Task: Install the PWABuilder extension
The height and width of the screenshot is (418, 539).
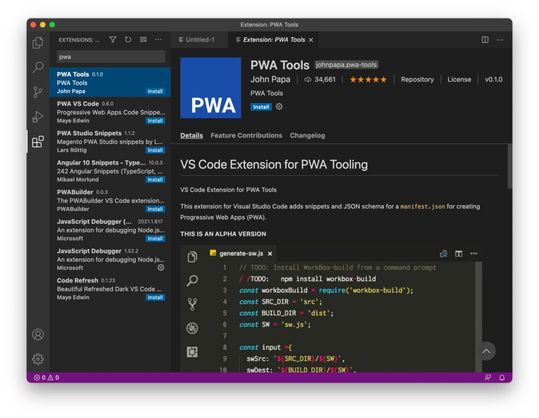Action: pos(155,209)
